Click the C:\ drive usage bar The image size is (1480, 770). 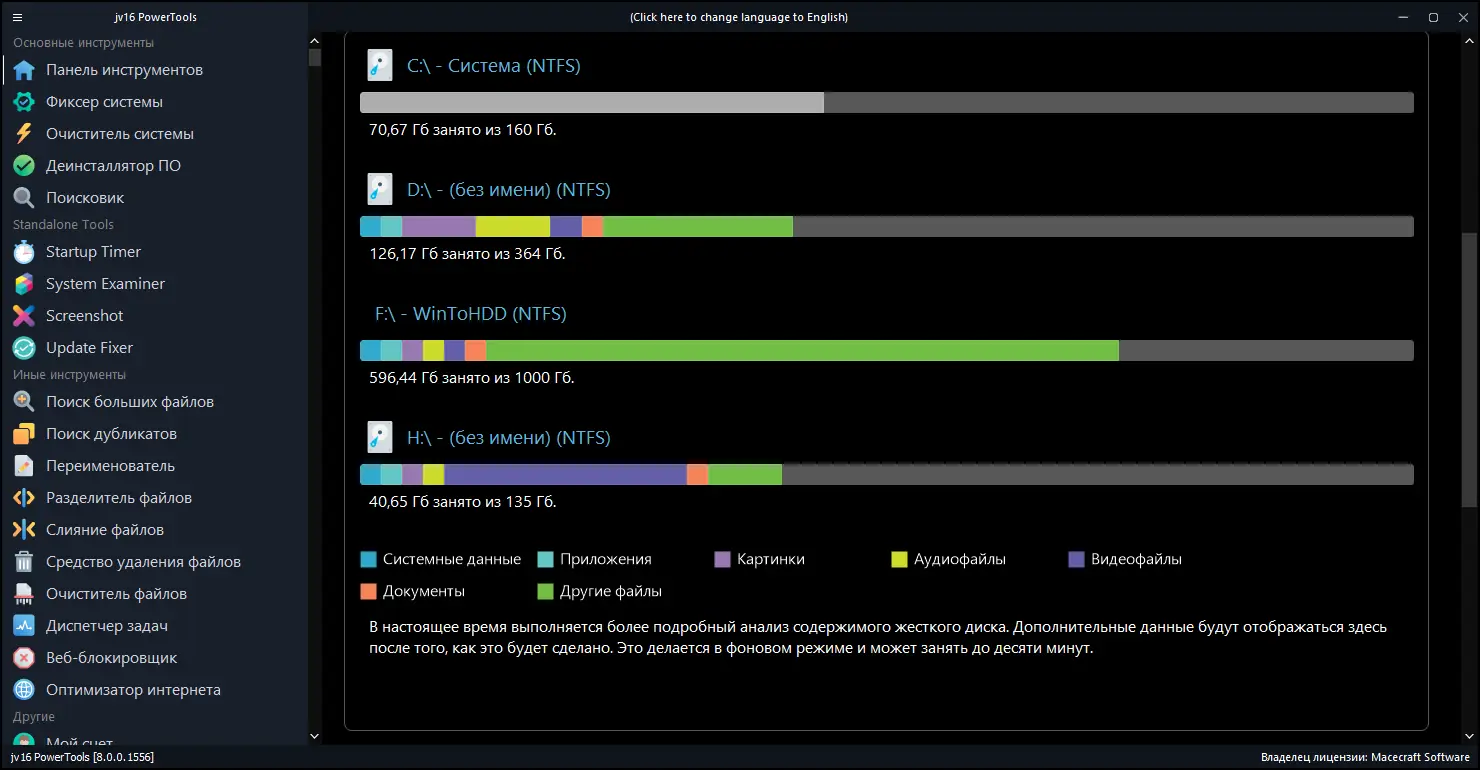[886, 103]
